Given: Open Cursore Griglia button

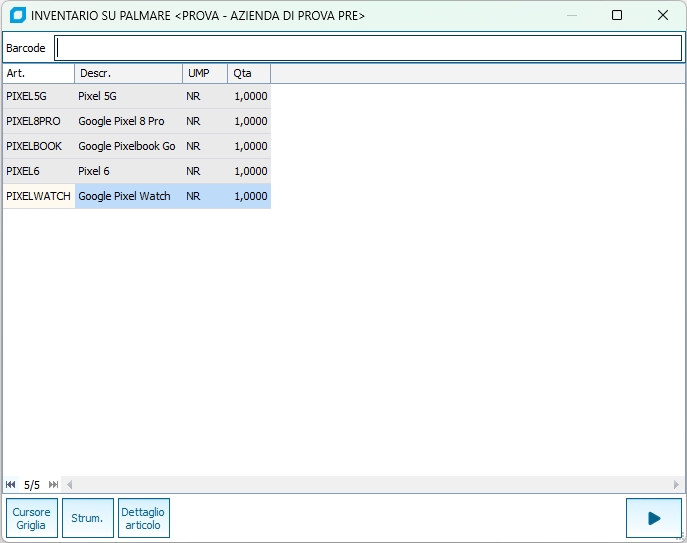Looking at the screenshot, I should pos(32,518).
